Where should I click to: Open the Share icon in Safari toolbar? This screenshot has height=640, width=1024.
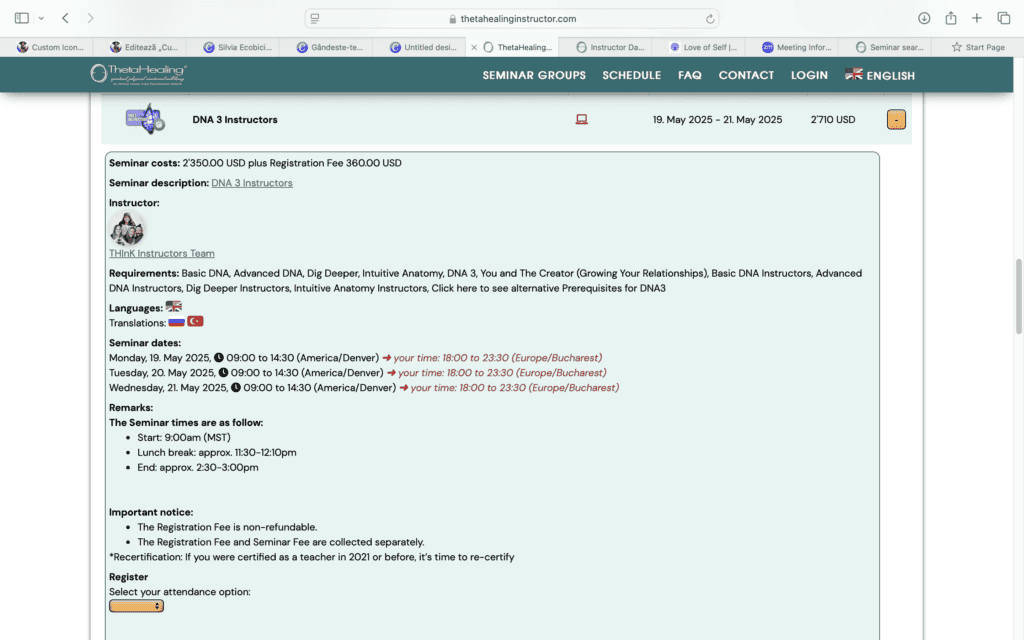coord(951,18)
